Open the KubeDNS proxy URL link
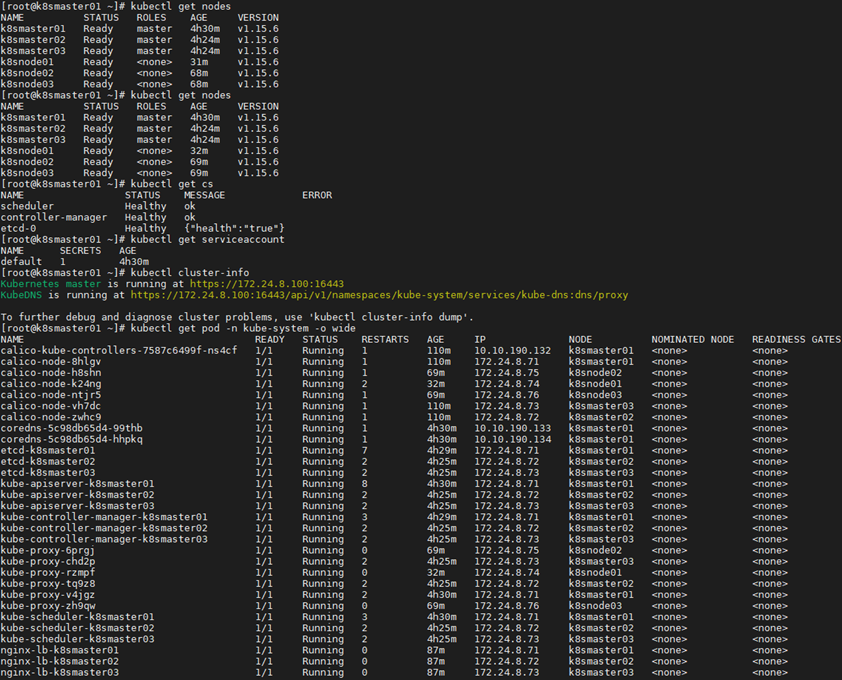This screenshot has width=842, height=680. coord(379,295)
